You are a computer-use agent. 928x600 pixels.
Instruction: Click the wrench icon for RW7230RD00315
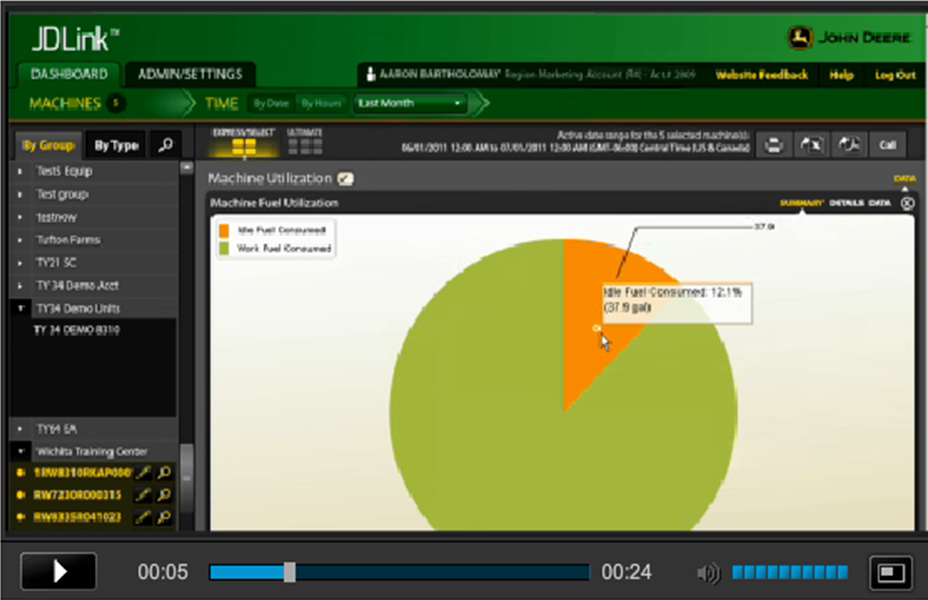[x=143, y=495]
